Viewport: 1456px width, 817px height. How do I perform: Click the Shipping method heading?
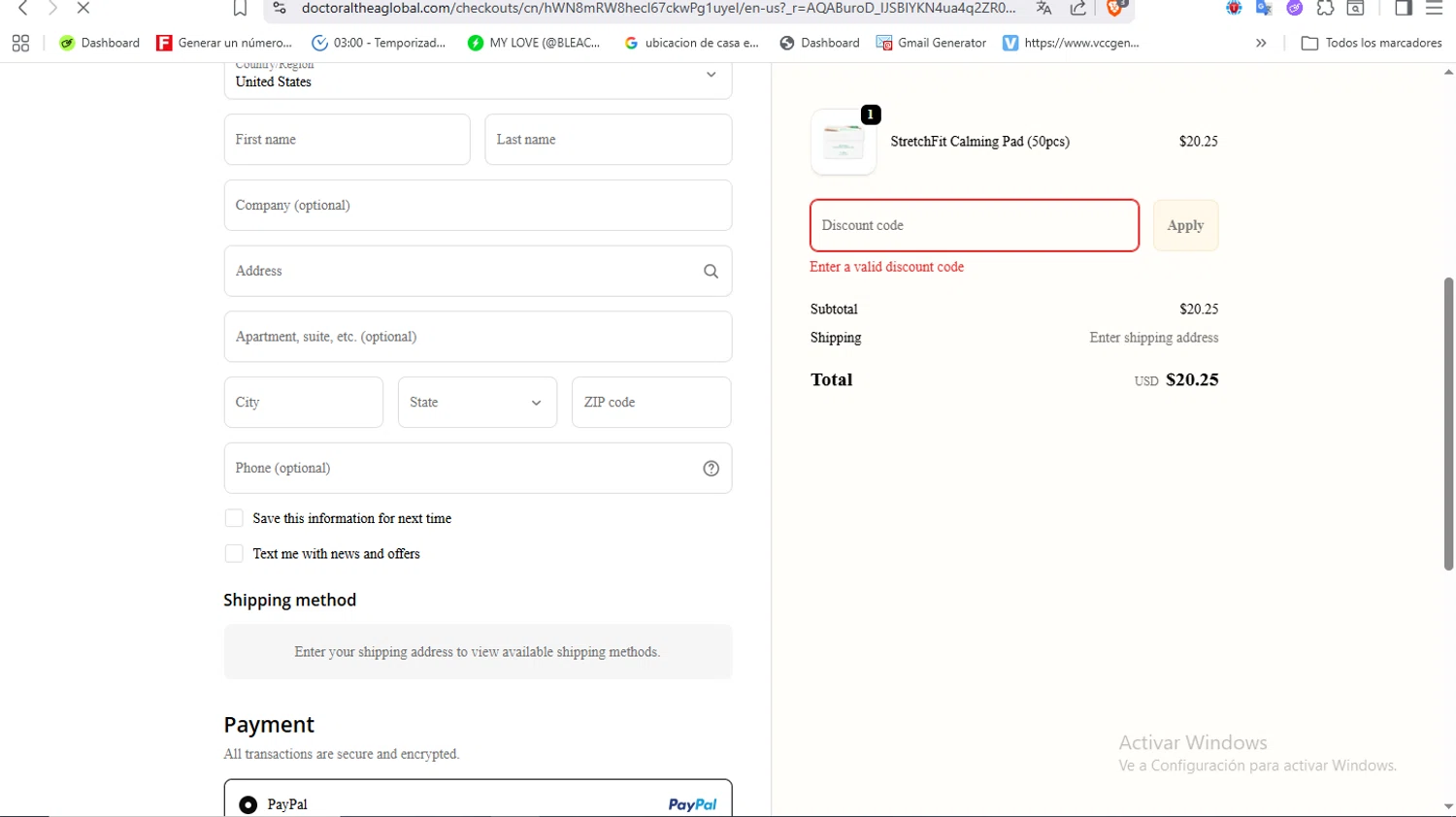click(x=289, y=601)
